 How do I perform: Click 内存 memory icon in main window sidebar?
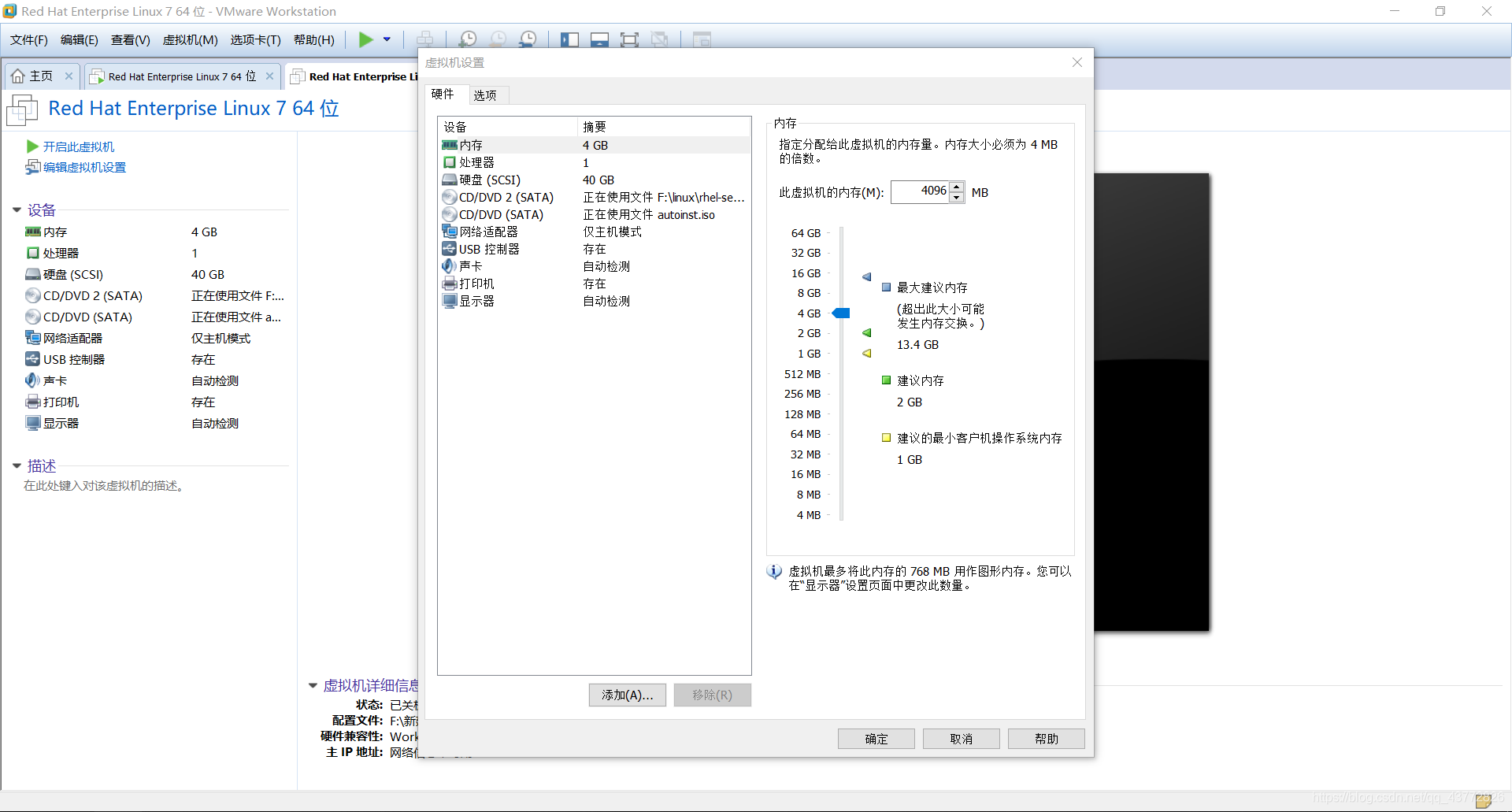[33, 232]
